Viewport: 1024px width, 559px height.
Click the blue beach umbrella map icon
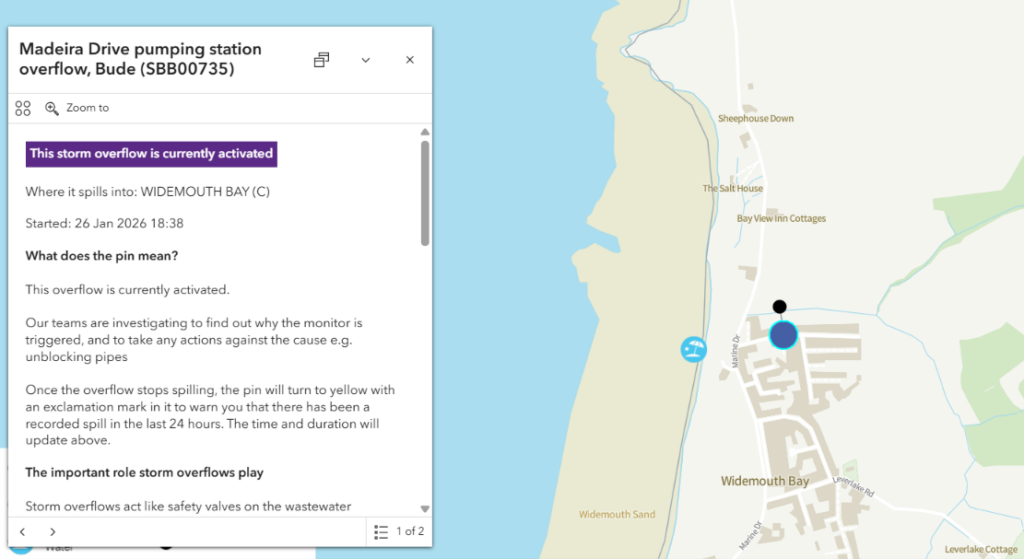click(693, 349)
